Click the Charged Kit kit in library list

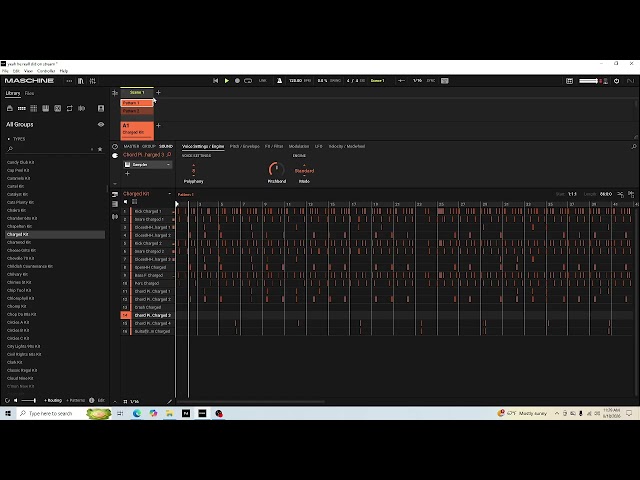point(55,235)
